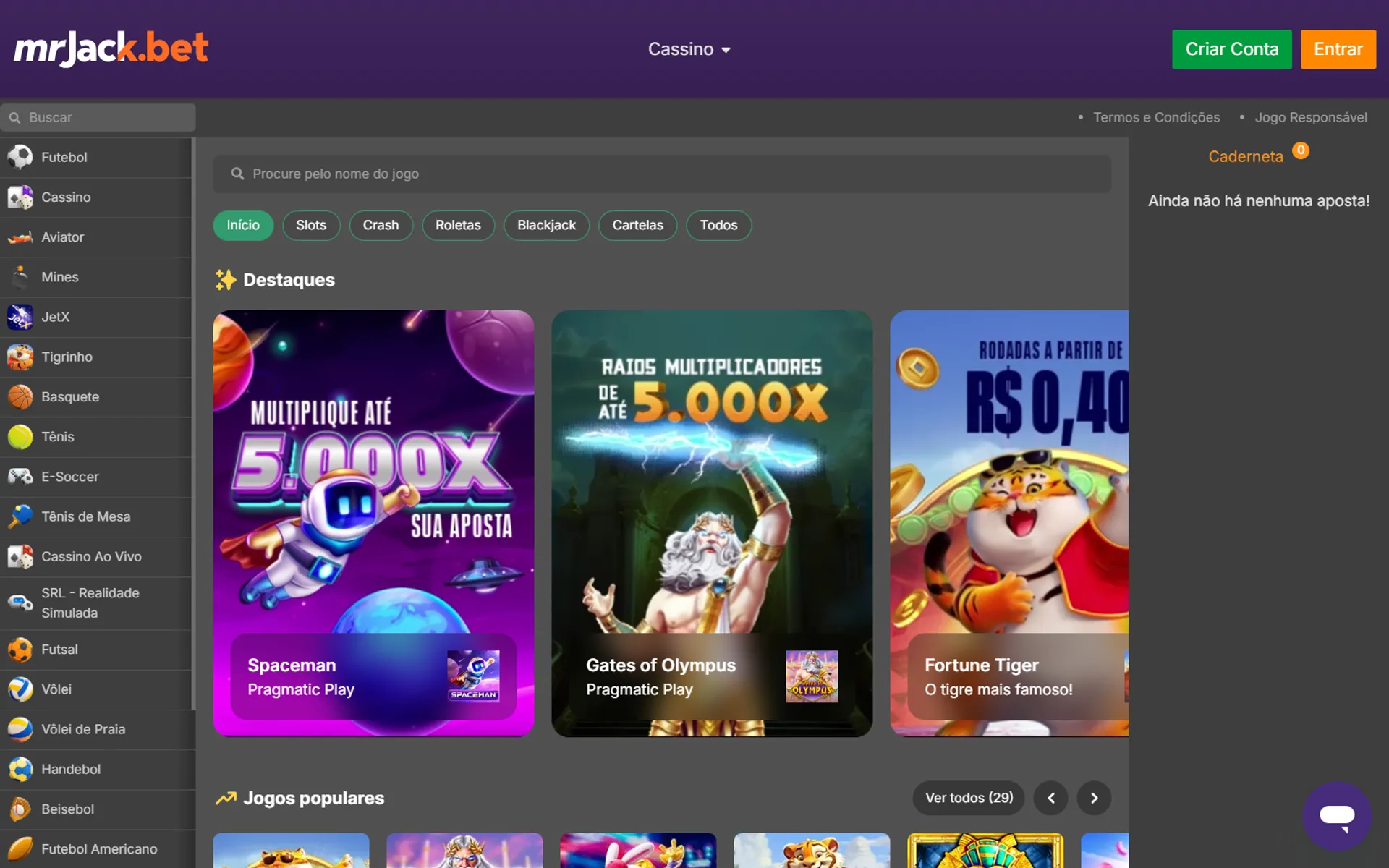The height and width of the screenshot is (868, 1389).
Task: Go to previous popular games page
Action: 1051,798
